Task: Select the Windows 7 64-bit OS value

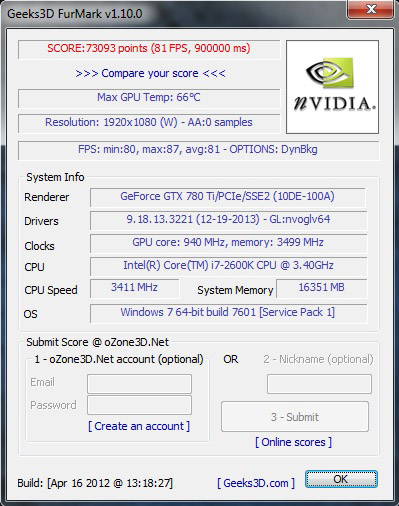Action: [228, 313]
